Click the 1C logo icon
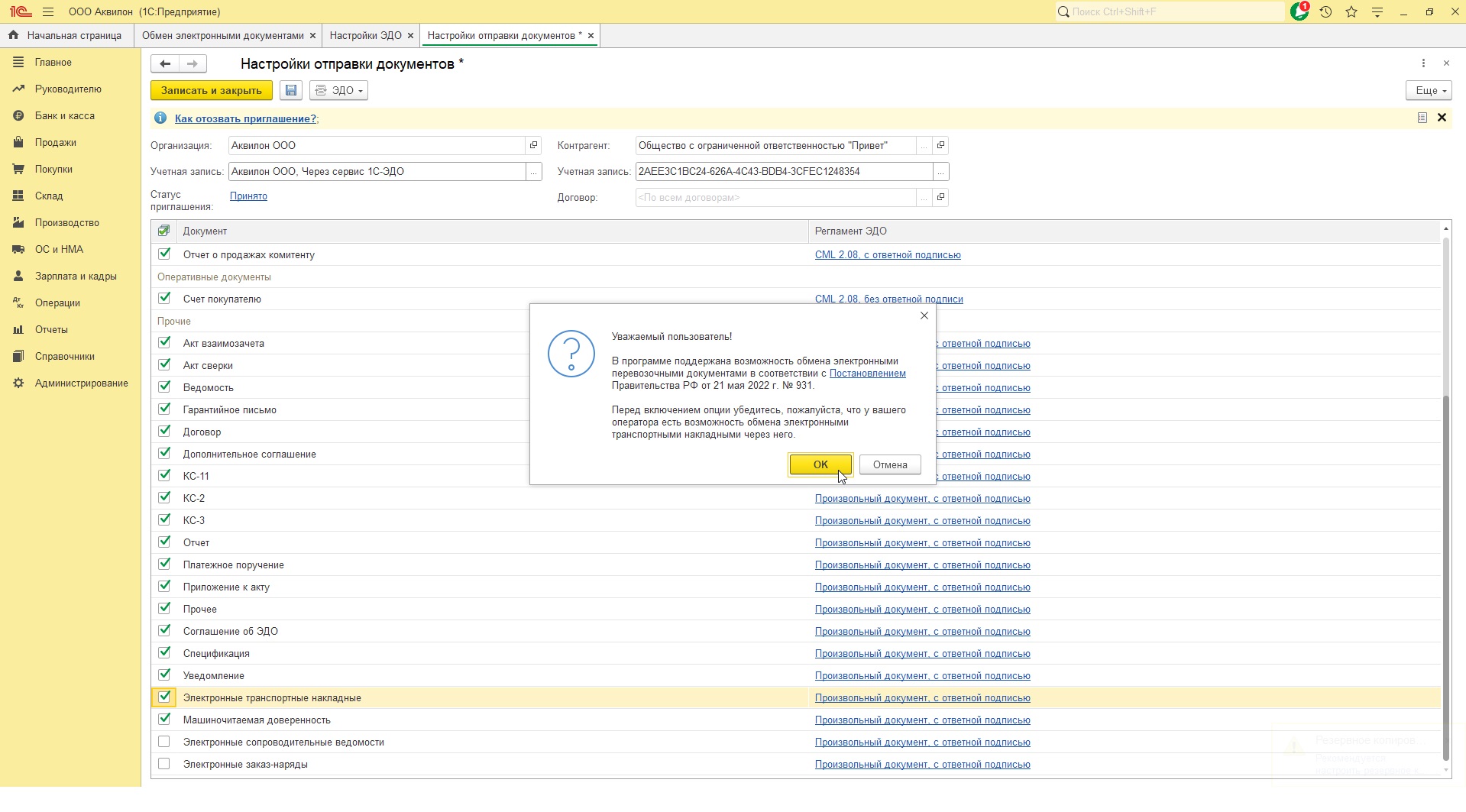Viewport: 1466px width, 812px height. 21,12
